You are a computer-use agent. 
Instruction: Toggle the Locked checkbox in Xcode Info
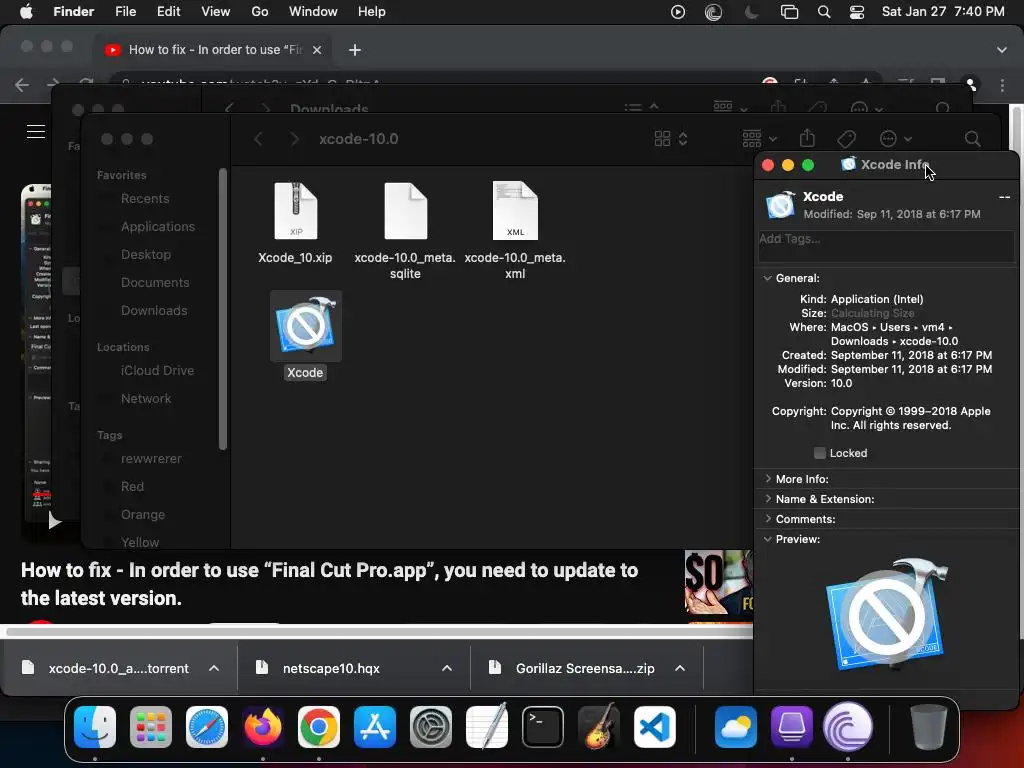pos(820,453)
